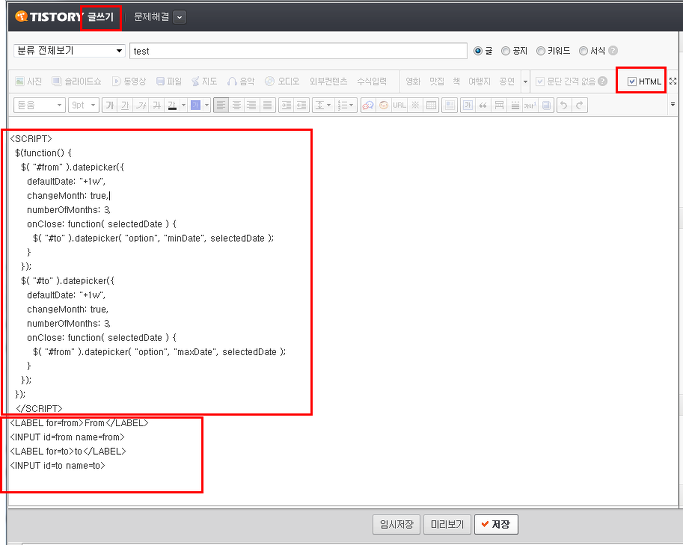The width and height of the screenshot is (683, 545).
Task: Insert a special character
Action: pos(415,105)
